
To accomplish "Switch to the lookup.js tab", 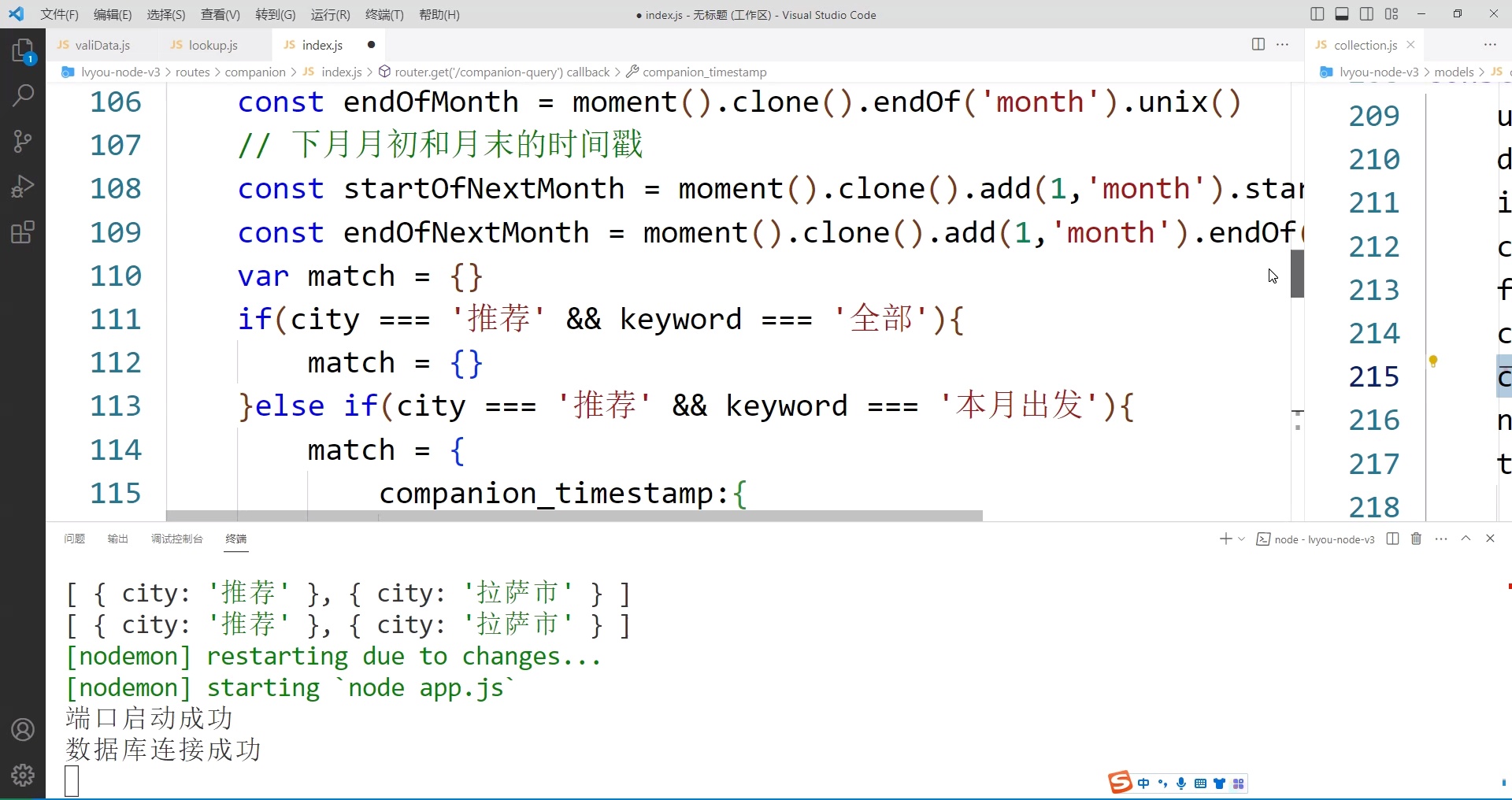I will tap(211, 45).
